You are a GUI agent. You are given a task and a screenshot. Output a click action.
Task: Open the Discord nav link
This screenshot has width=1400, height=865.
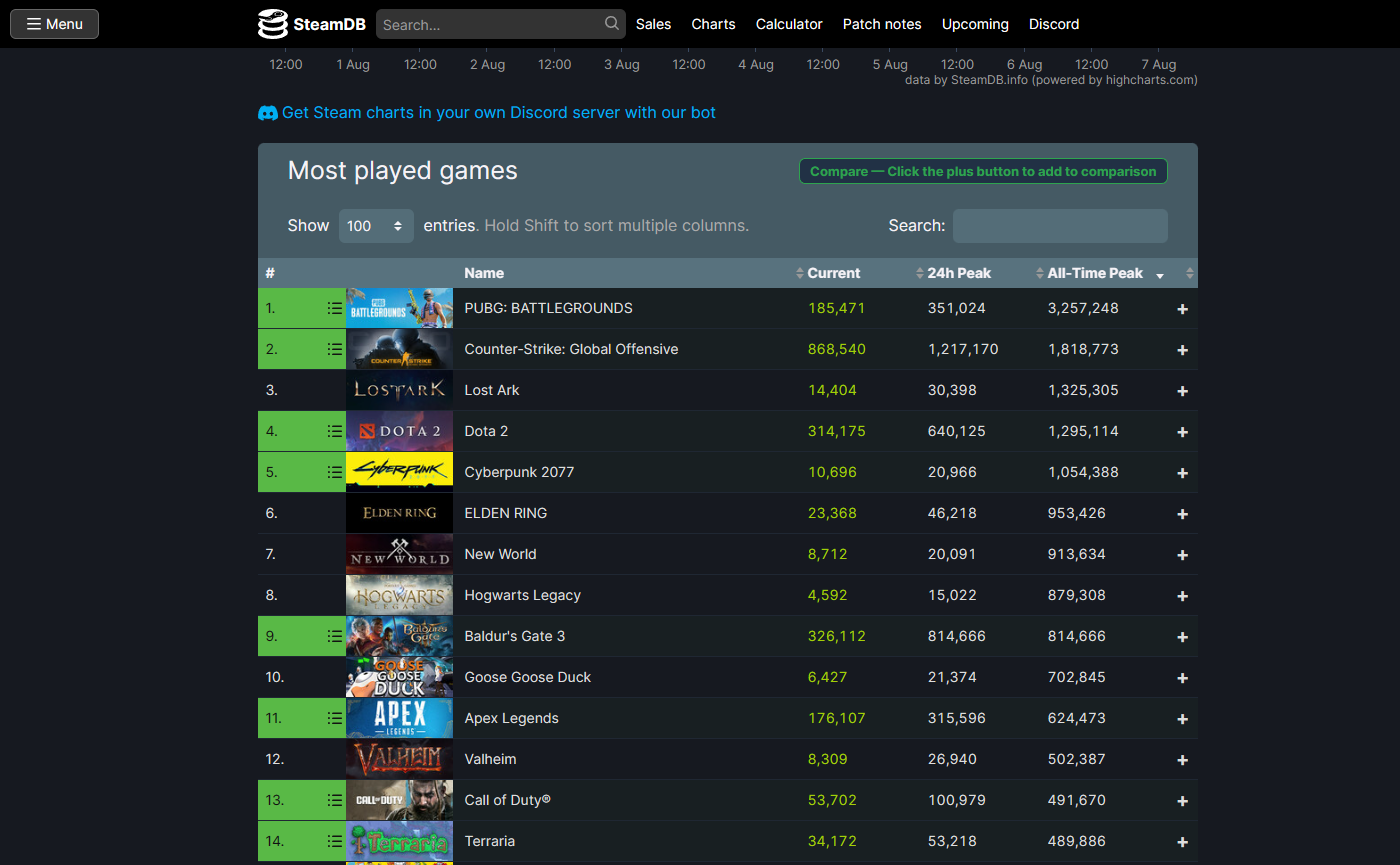click(1054, 24)
